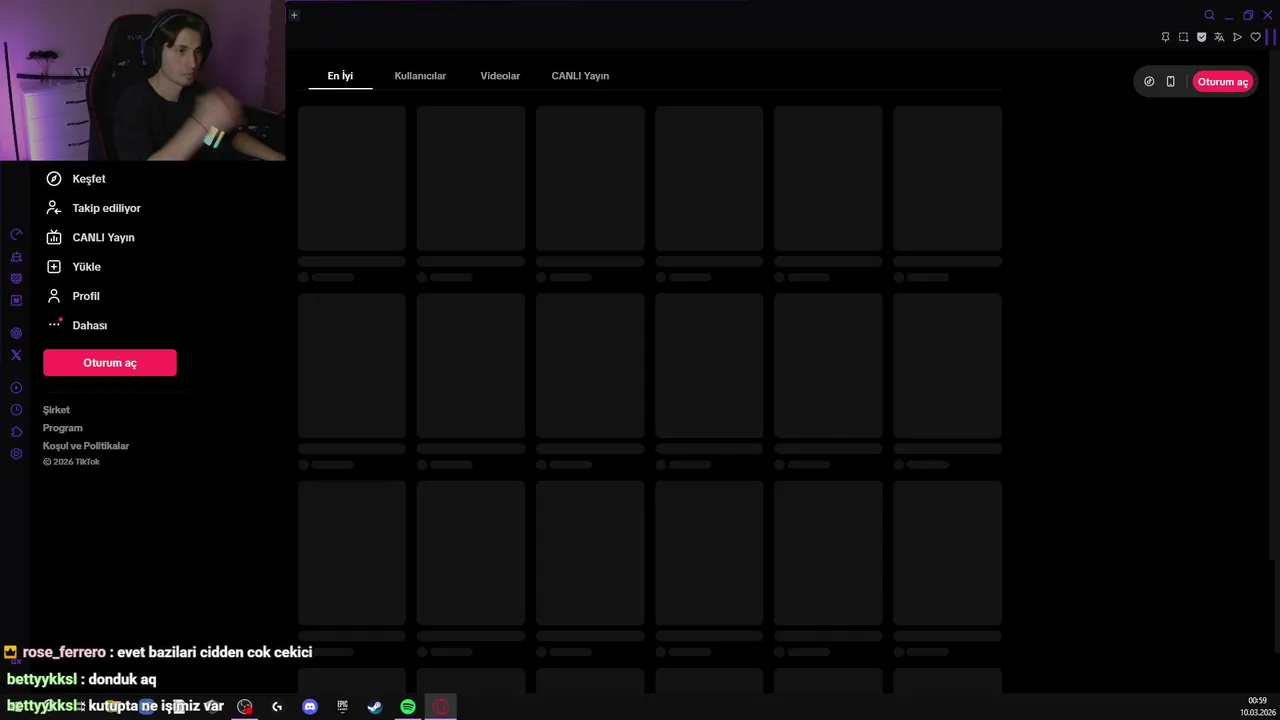The width and height of the screenshot is (1280, 720).
Task: Open Discord from the taskbar
Action: pyautogui.click(x=310, y=707)
